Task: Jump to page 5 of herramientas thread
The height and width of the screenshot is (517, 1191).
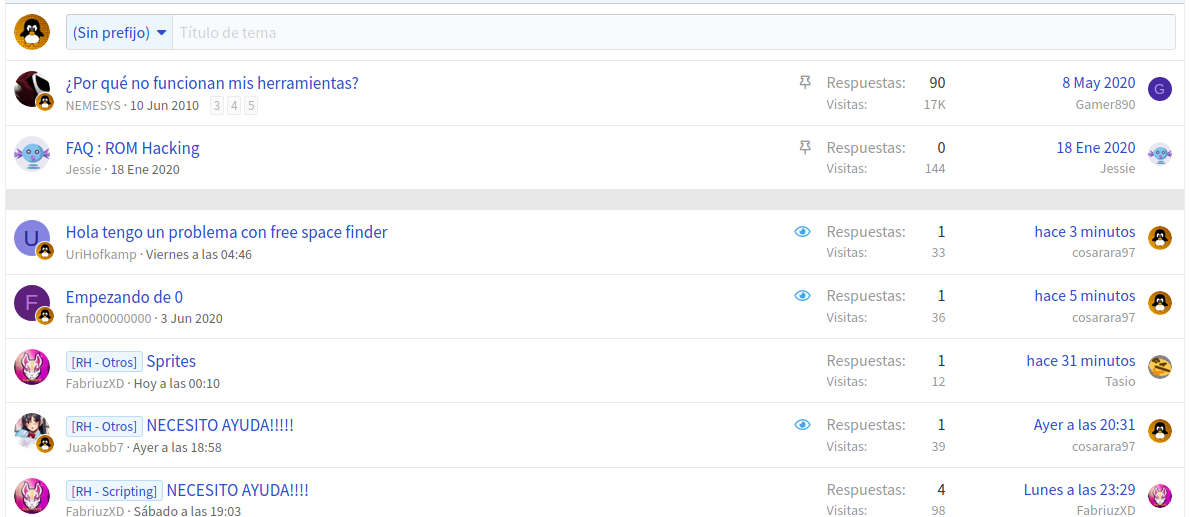Action: click(251, 105)
